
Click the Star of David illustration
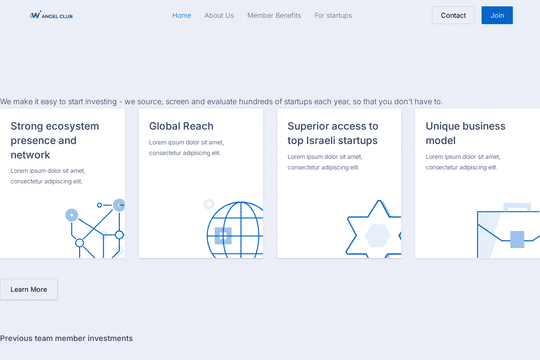coord(373,229)
